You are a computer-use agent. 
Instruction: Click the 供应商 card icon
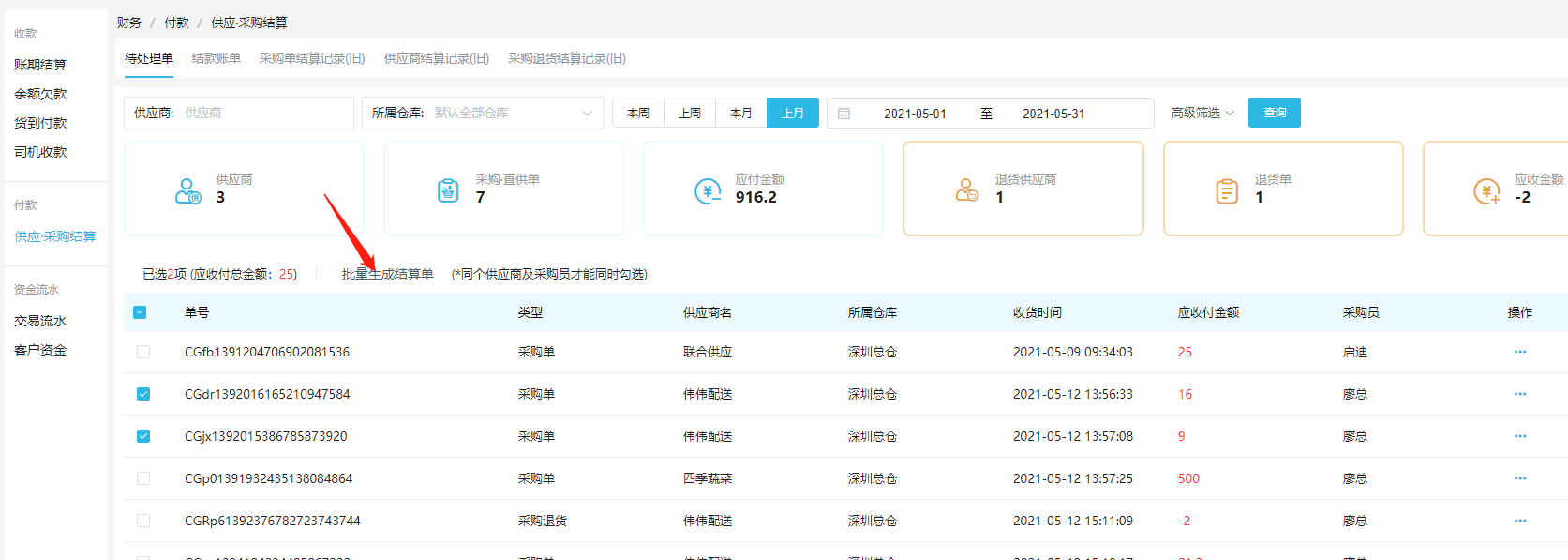click(187, 191)
